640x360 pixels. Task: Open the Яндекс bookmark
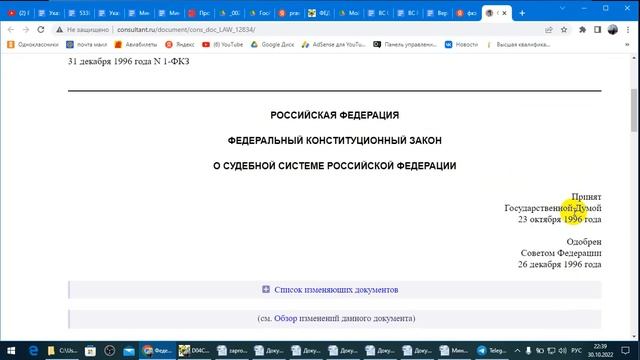click(x=180, y=44)
